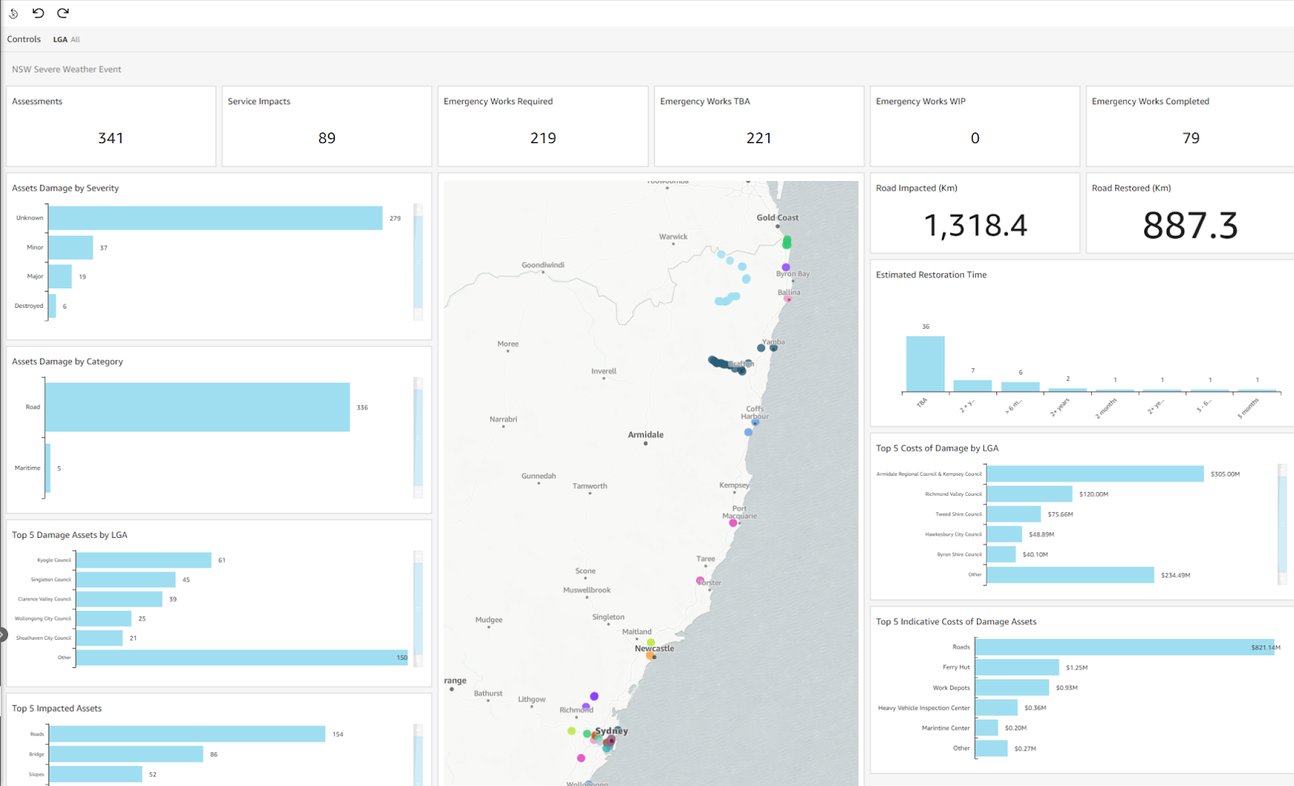Viewport: 1294px width, 786px height.
Task: Click the Assessments KPI card
Action: tap(110, 126)
